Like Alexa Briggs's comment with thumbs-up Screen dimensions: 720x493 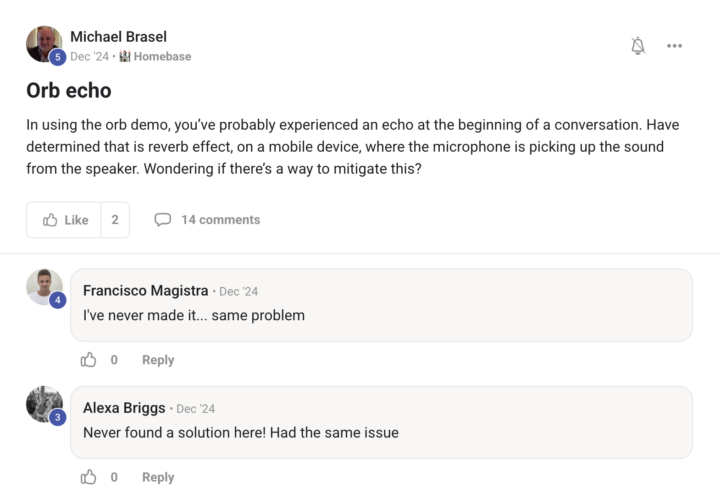pos(89,477)
